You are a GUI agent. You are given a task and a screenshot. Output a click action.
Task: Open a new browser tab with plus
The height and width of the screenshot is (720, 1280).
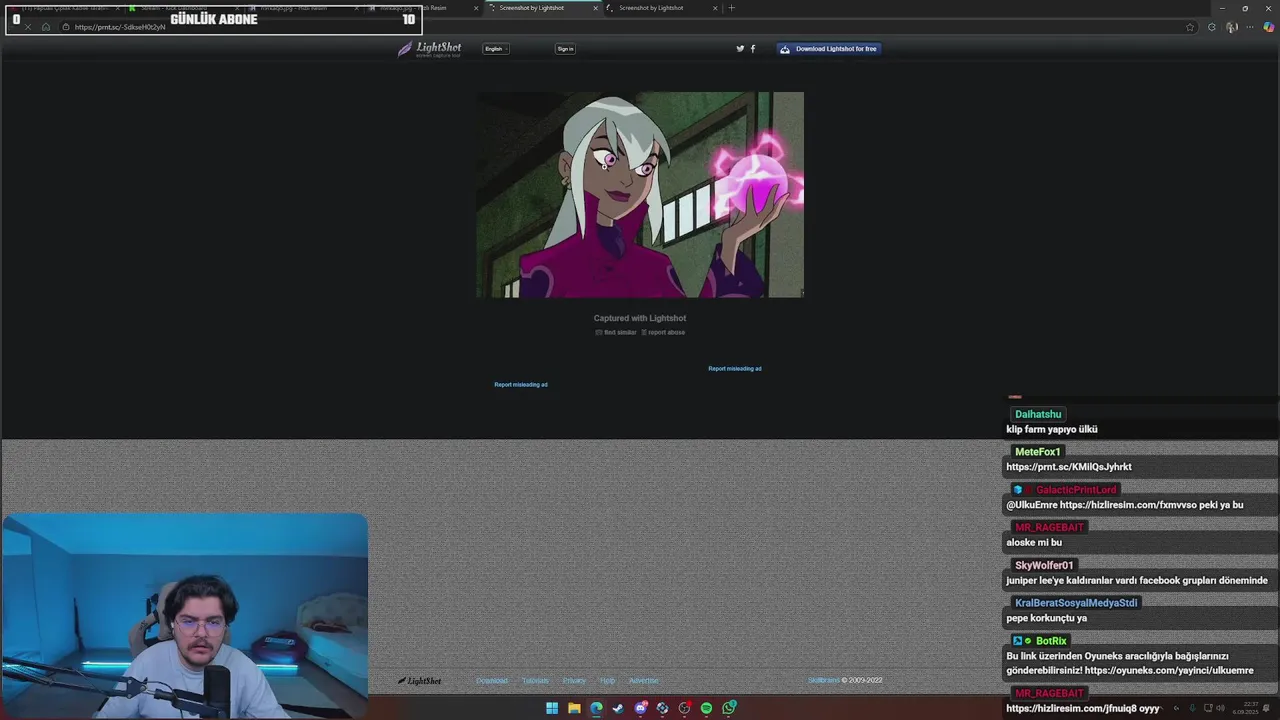731,8
